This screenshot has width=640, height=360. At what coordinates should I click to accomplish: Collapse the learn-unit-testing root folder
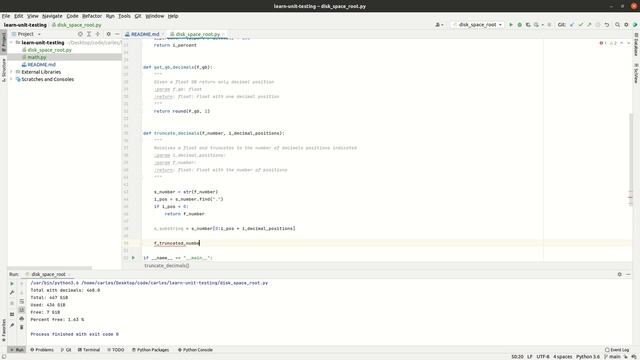(11, 42)
